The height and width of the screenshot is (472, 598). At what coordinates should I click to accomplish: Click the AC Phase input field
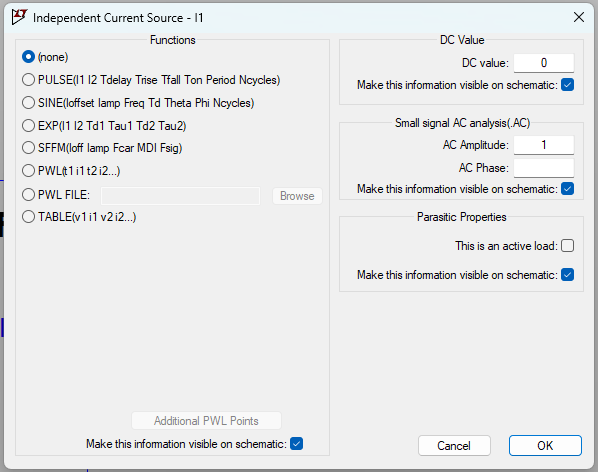point(543,168)
